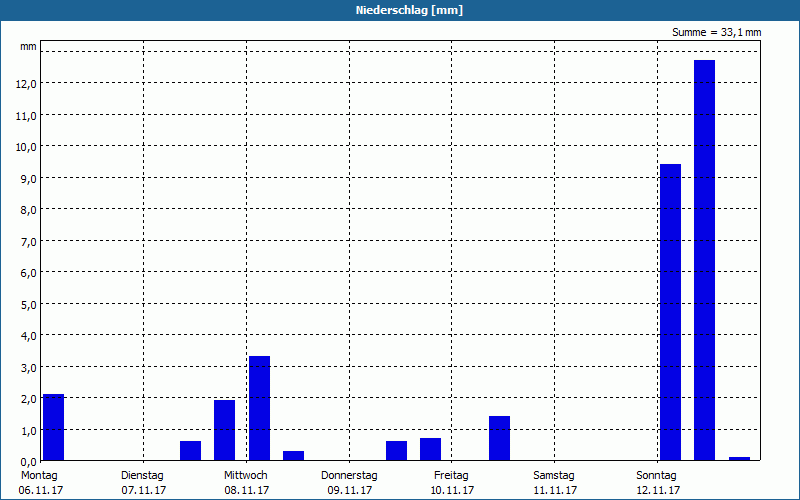The height and width of the screenshot is (500, 800).
Task: Click the Dienstag 07.11.17 axis label
Action: 143,483
